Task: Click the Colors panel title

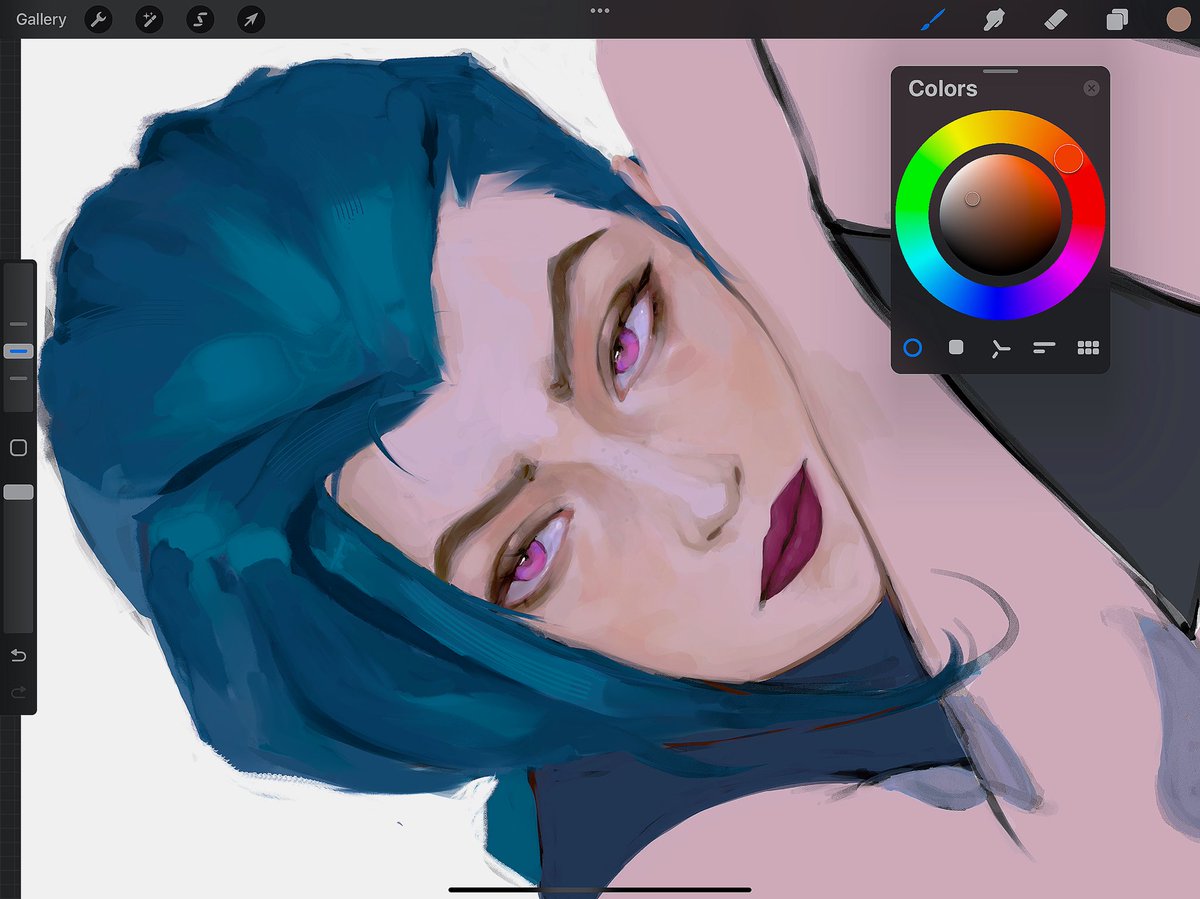Action: [x=942, y=88]
